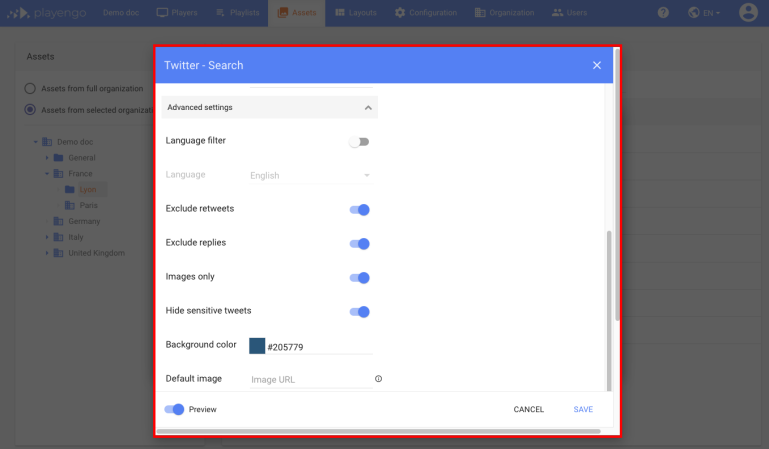Open the help question mark icon

pyautogui.click(x=663, y=13)
